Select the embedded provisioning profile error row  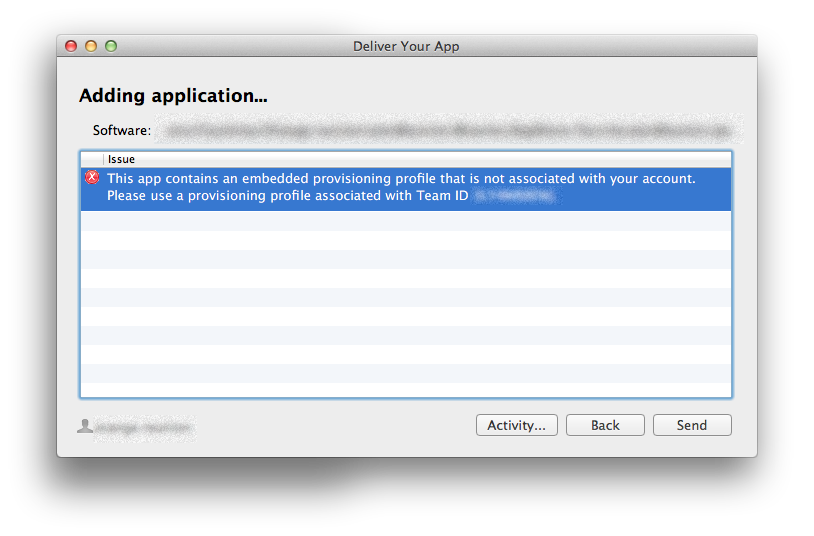[406, 189]
